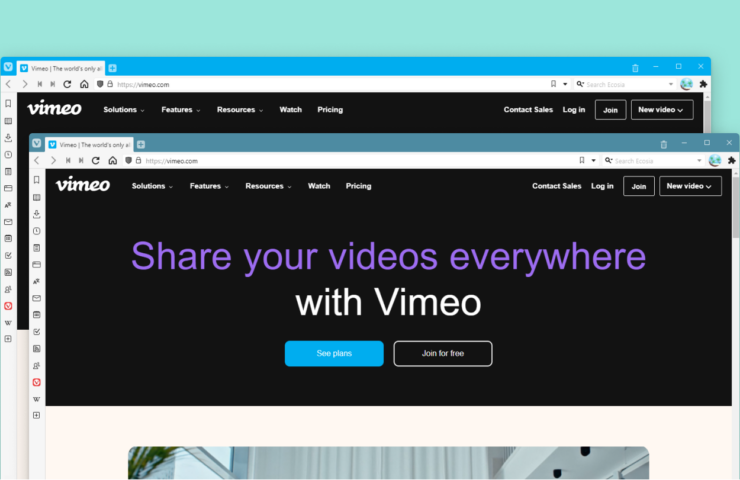
Task: Expand Resources menu in back window Vimeo page
Action: coord(240,109)
